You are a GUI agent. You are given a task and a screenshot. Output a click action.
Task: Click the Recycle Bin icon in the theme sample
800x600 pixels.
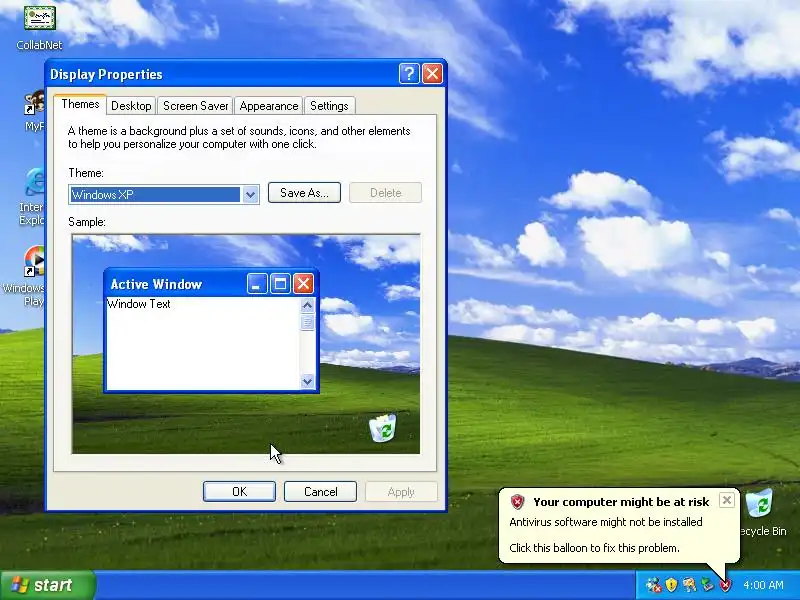tap(383, 428)
